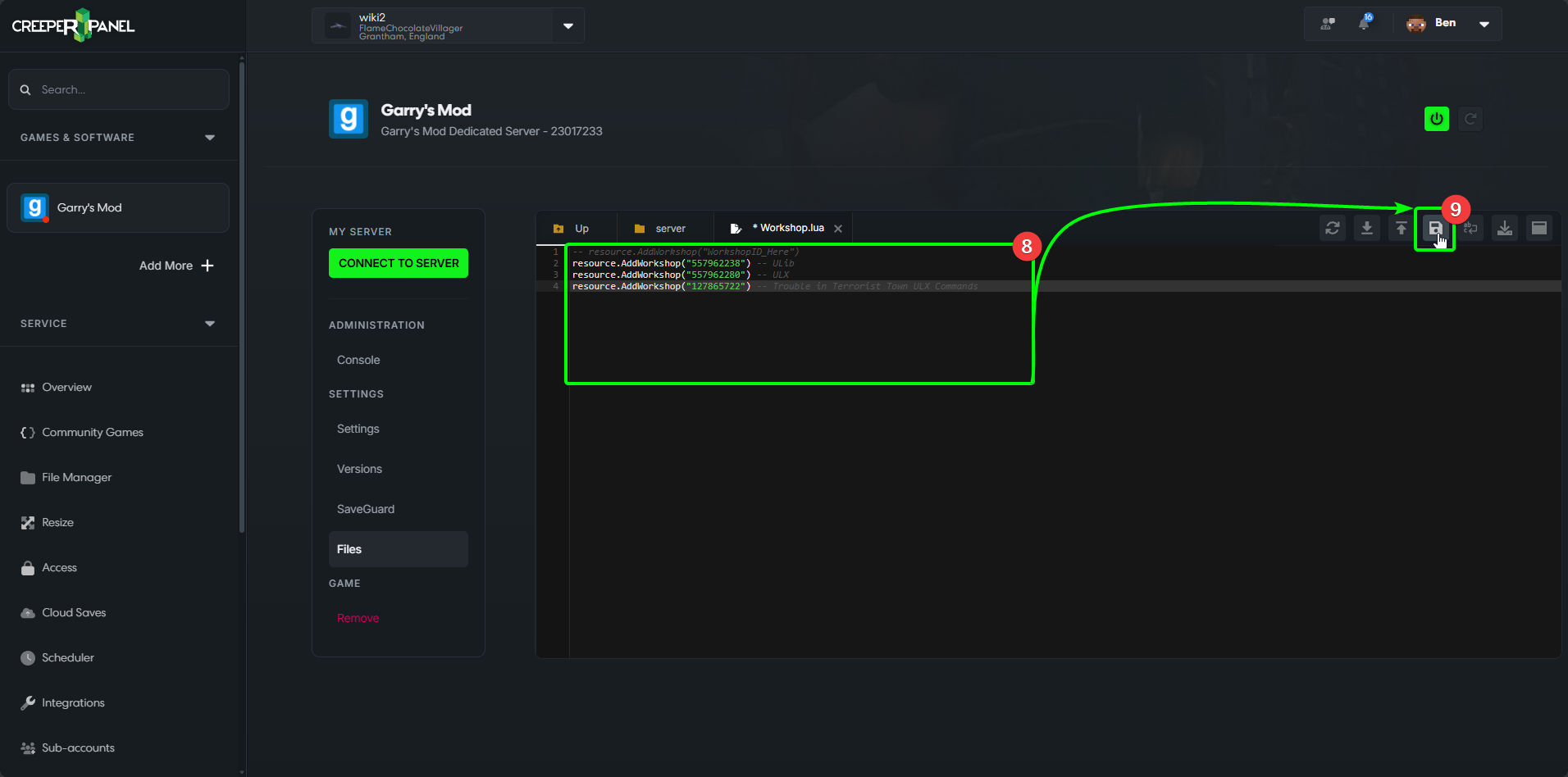The width and height of the screenshot is (1568, 777).
Task: Click the plus icon beside Add More
Action: 207,266
